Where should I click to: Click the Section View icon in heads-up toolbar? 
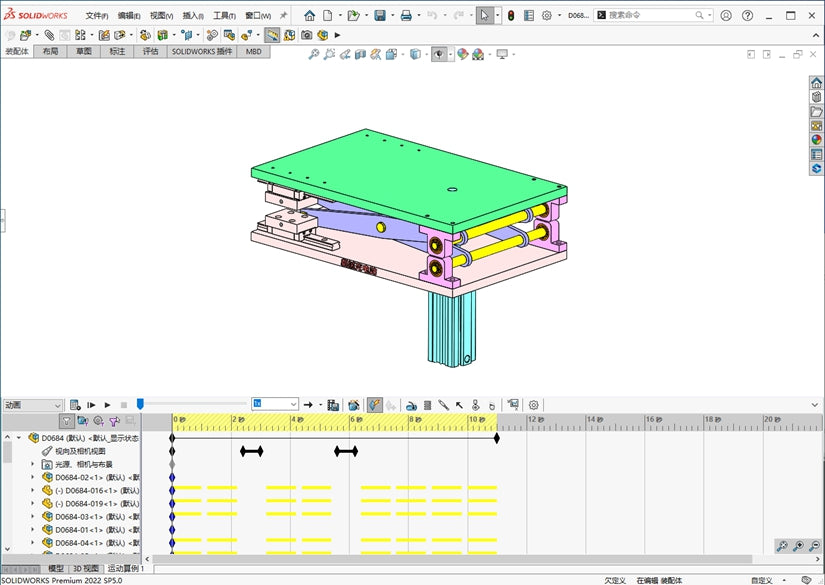(360, 54)
